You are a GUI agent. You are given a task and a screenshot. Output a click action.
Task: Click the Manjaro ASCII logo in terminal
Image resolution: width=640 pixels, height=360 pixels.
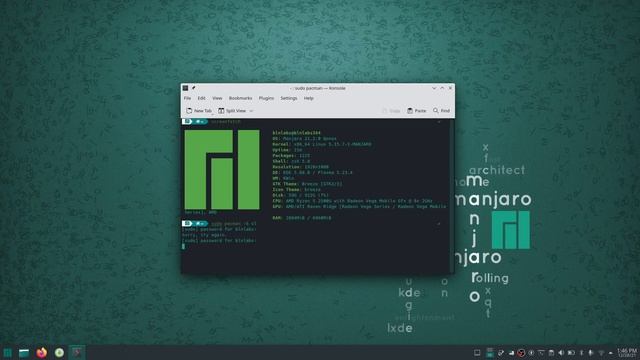pos(222,170)
